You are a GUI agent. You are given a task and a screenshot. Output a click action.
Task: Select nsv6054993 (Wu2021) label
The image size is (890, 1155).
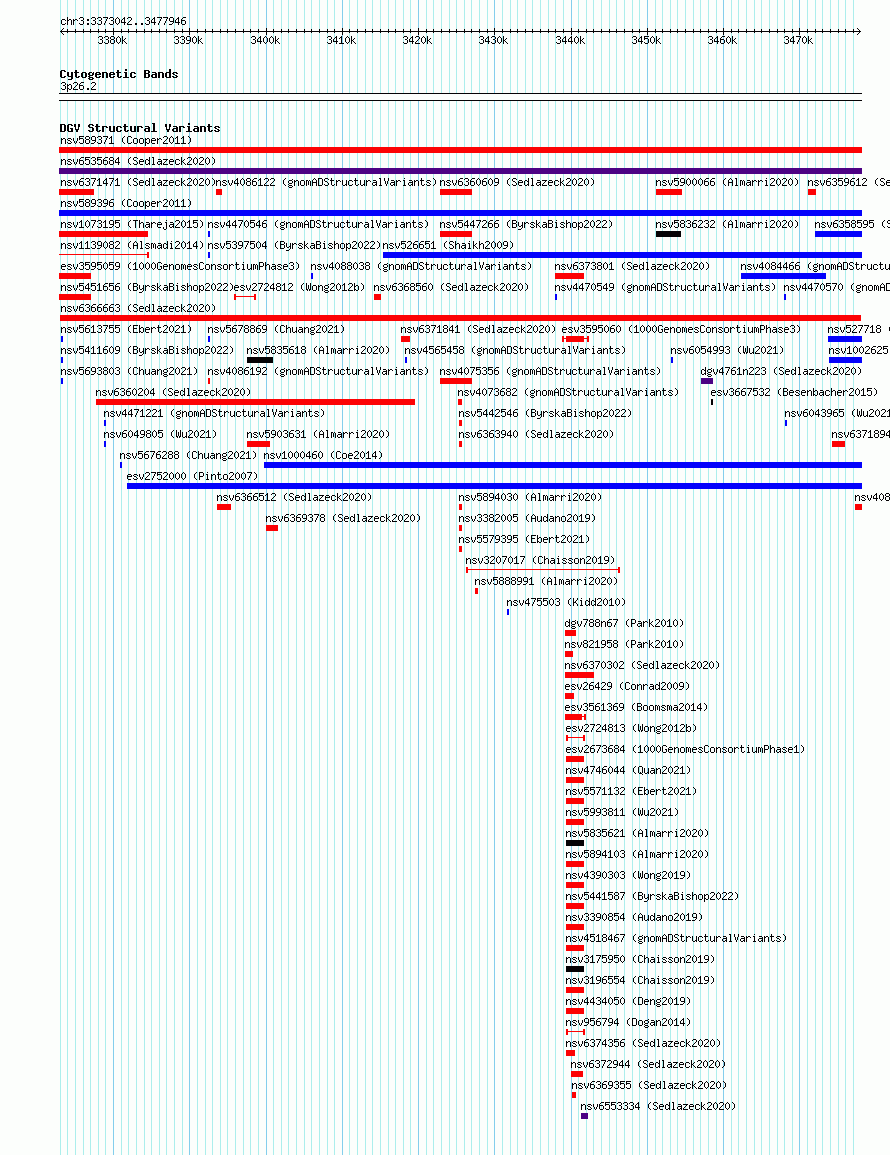[727, 350]
